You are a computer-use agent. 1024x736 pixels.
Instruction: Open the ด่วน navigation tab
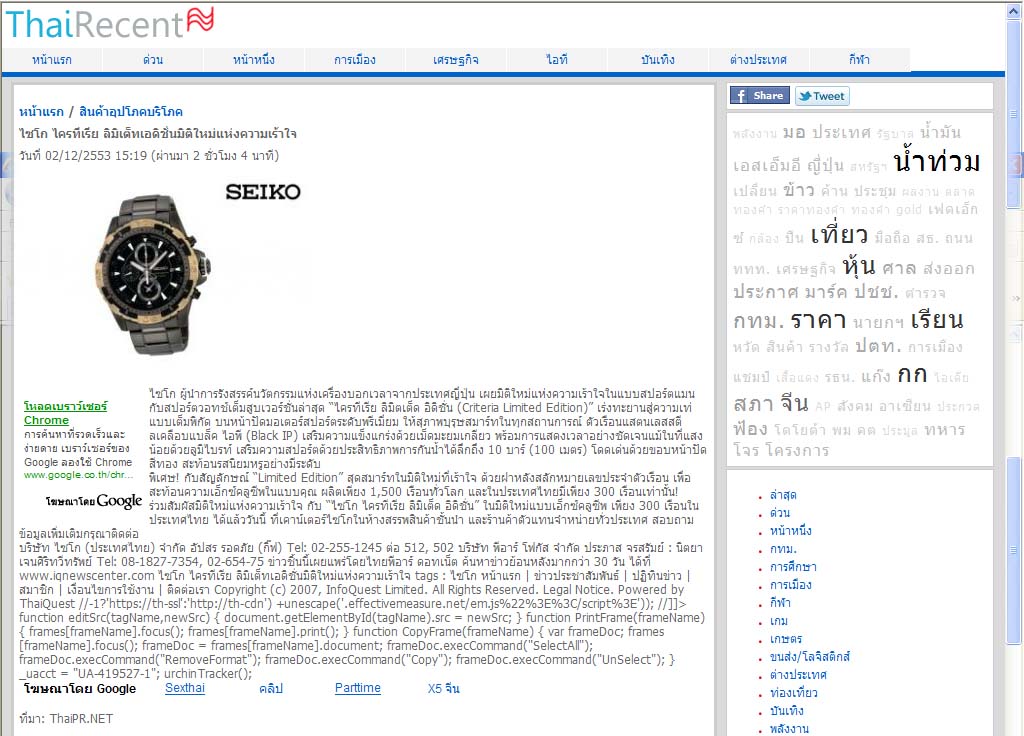[153, 59]
